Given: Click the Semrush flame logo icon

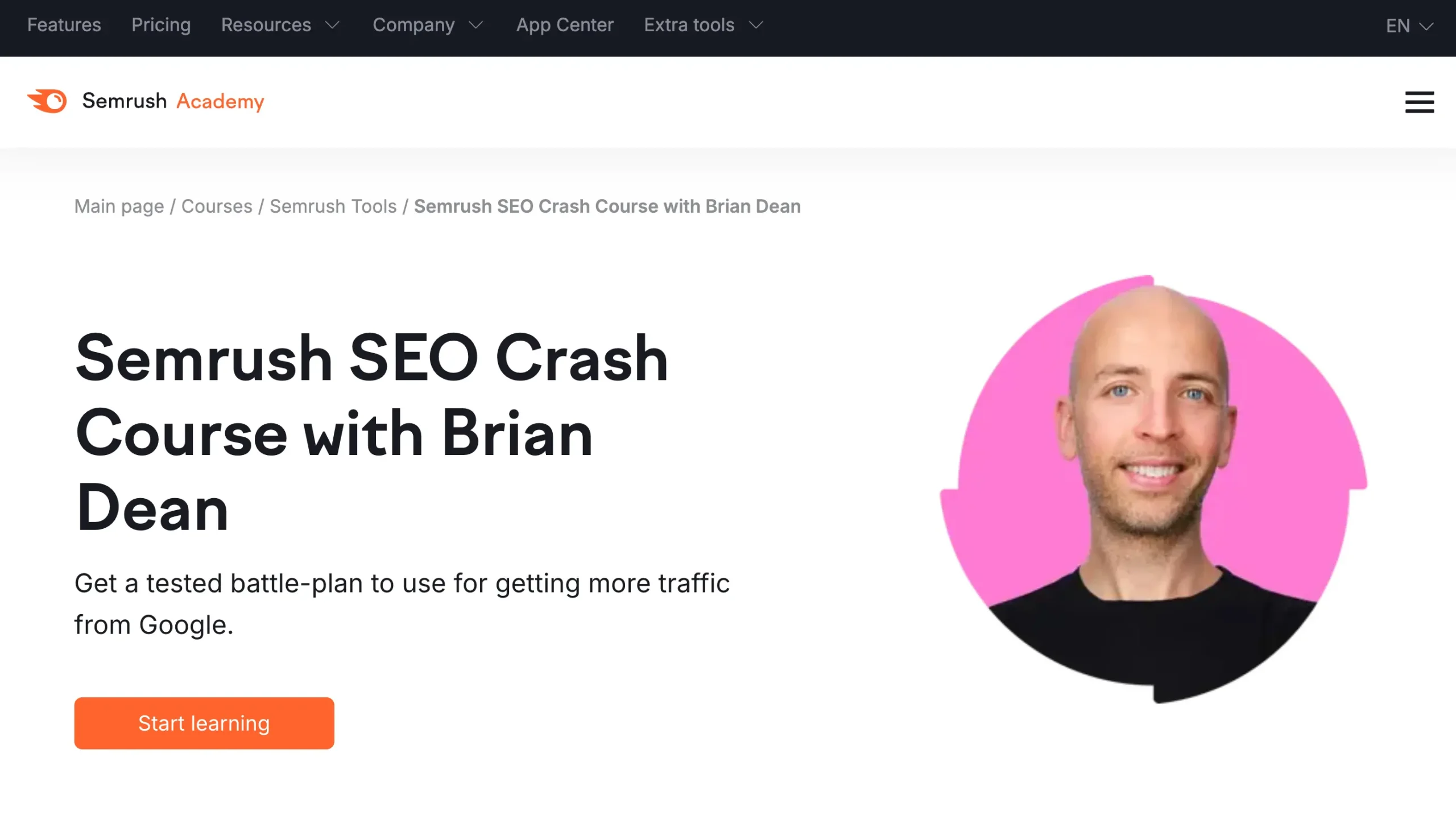Looking at the screenshot, I should (47, 101).
